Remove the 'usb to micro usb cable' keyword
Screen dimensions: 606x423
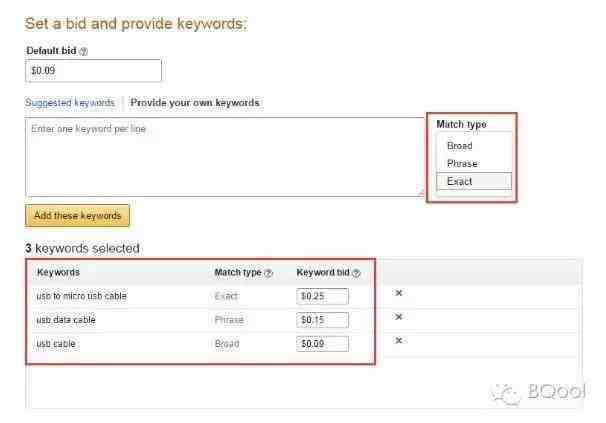coord(399,293)
